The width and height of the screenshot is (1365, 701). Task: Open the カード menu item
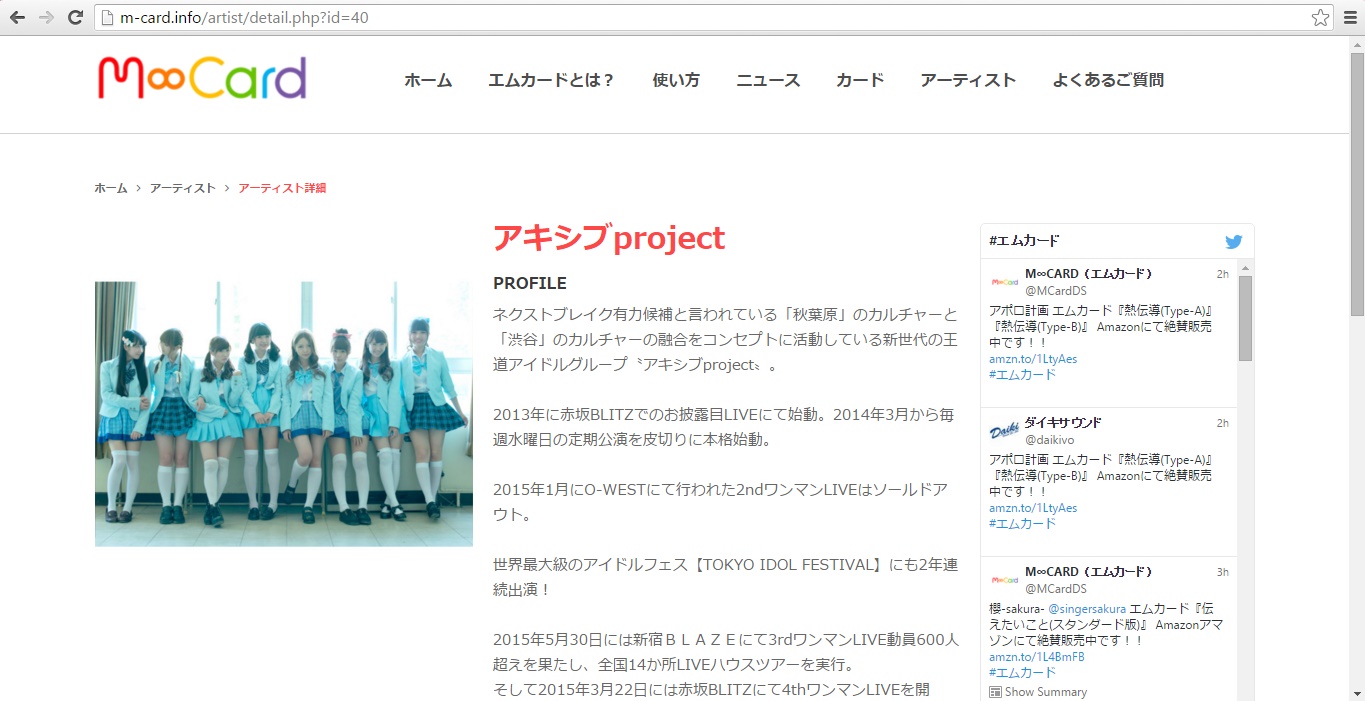(860, 80)
